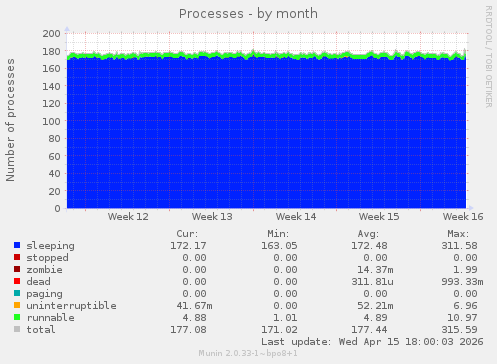
Task: Click the Week 15 axis label
Action: (x=379, y=217)
